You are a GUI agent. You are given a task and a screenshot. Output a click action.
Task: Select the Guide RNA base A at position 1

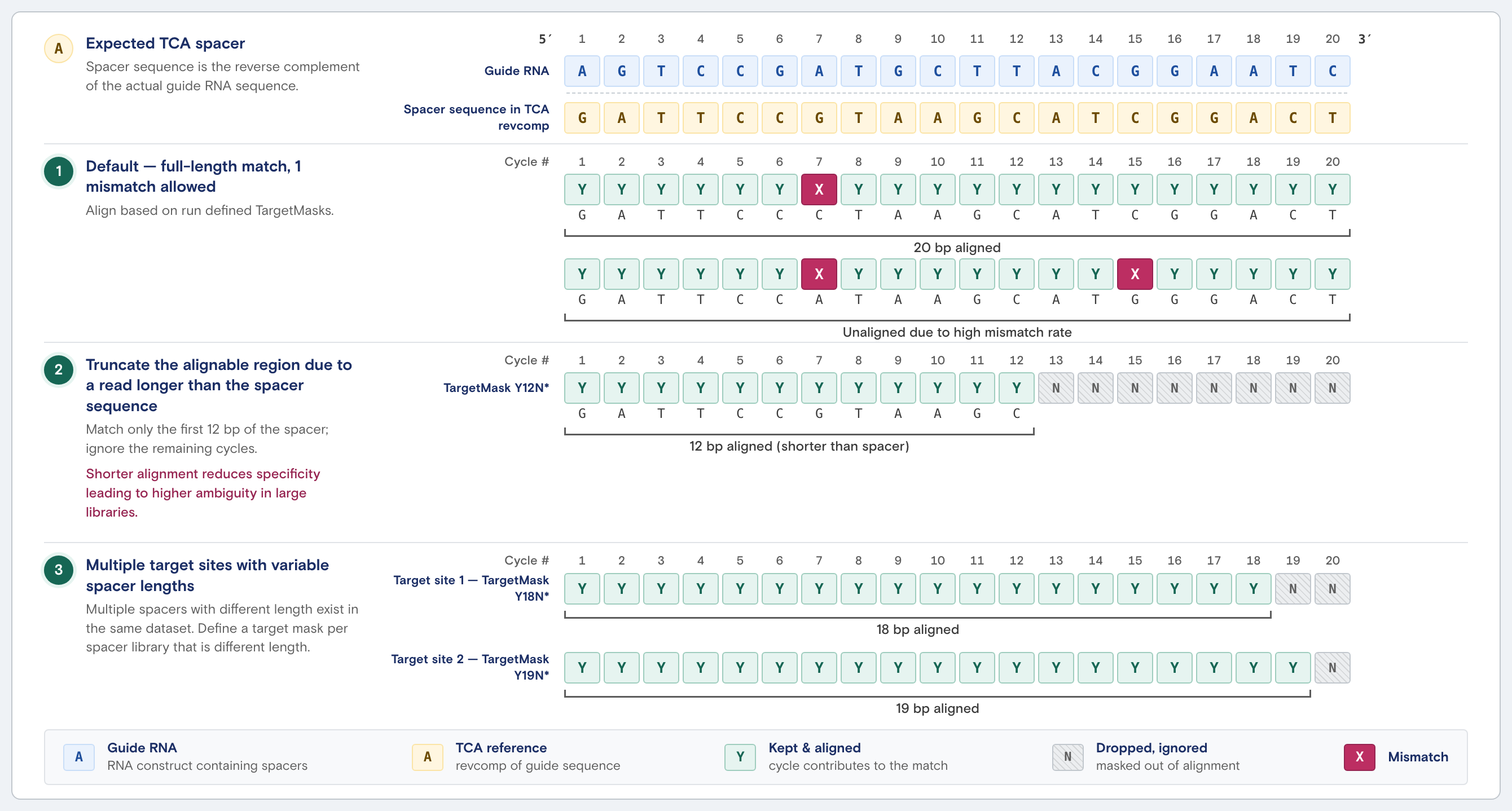(x=582, y=71)
